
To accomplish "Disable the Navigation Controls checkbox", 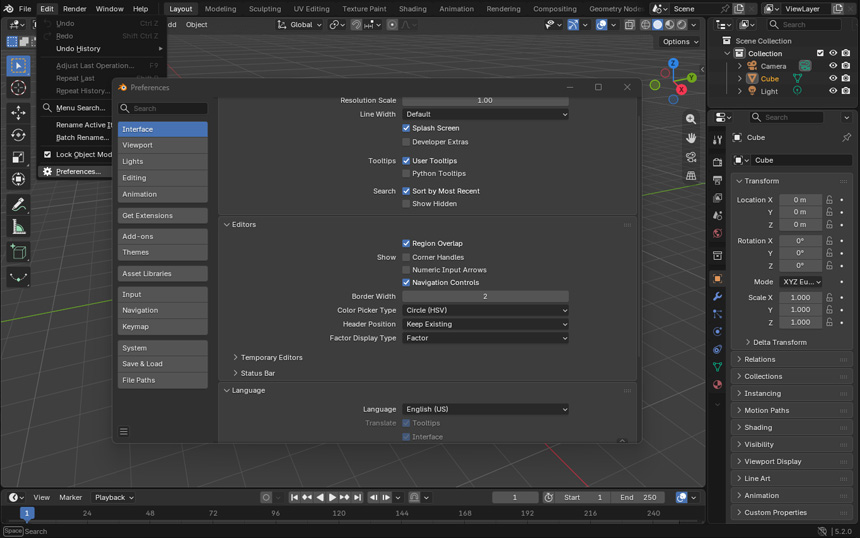I will [406, 282].
